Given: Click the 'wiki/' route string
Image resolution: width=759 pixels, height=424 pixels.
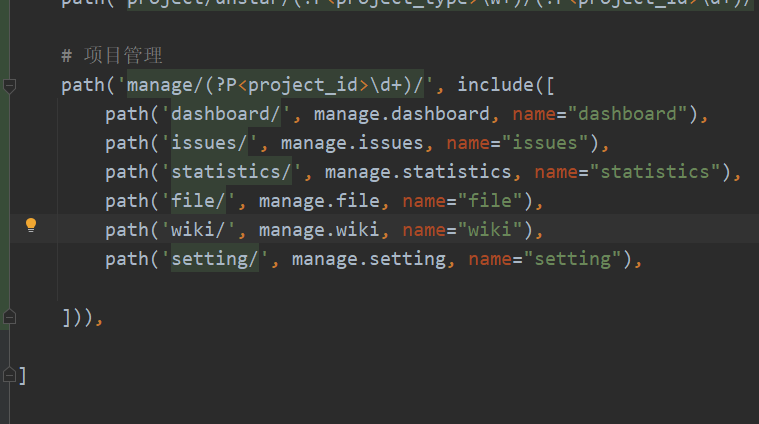Looking at the screenshot, I should point(198,230).
